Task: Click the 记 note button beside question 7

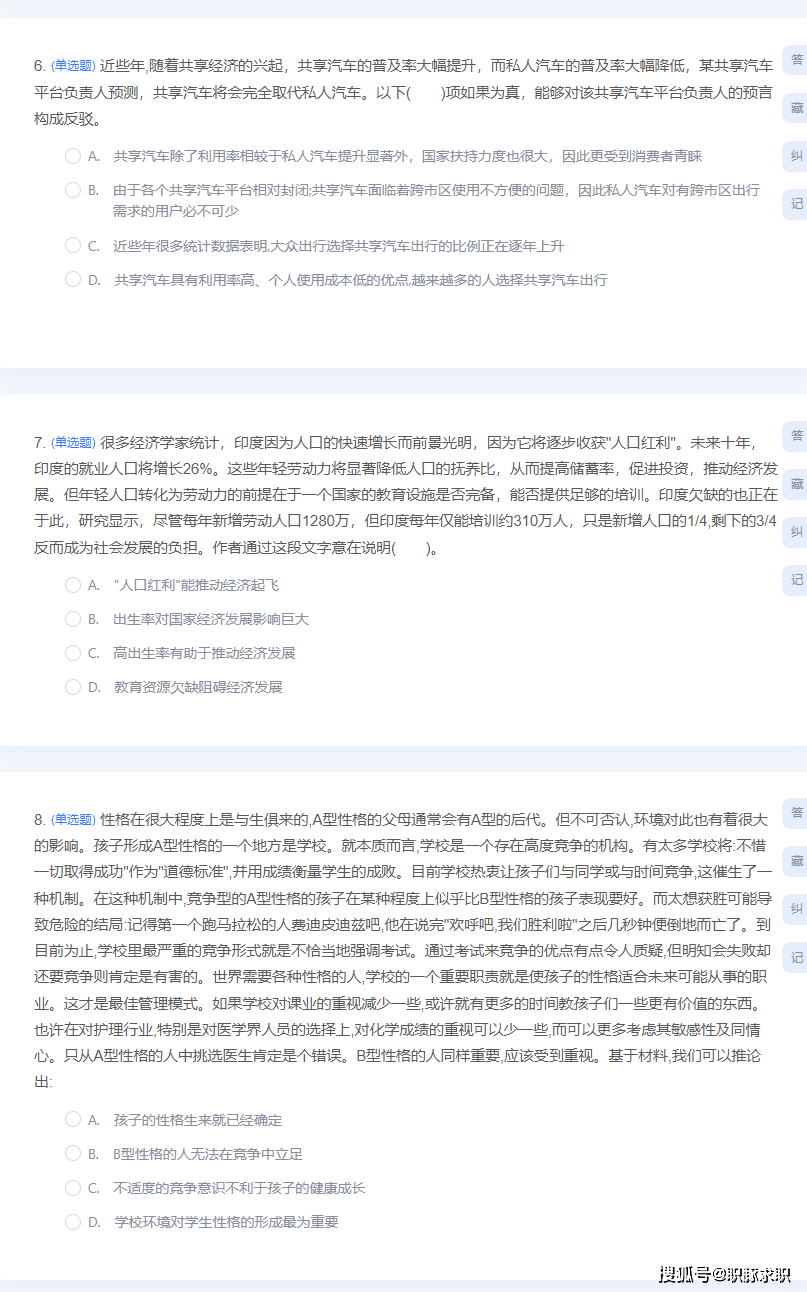Action: (796, 580)
